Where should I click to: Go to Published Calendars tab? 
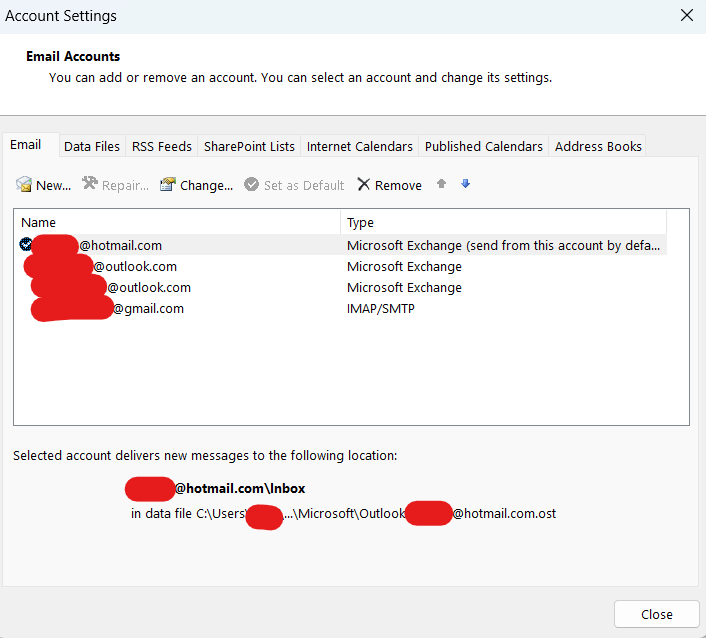click(x=484, y=146)
